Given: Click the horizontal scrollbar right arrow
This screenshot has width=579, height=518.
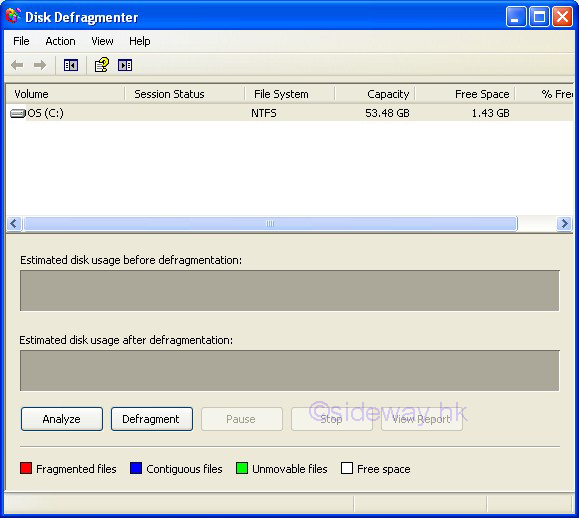Looking at the screenshot, I should coord(564,223).
